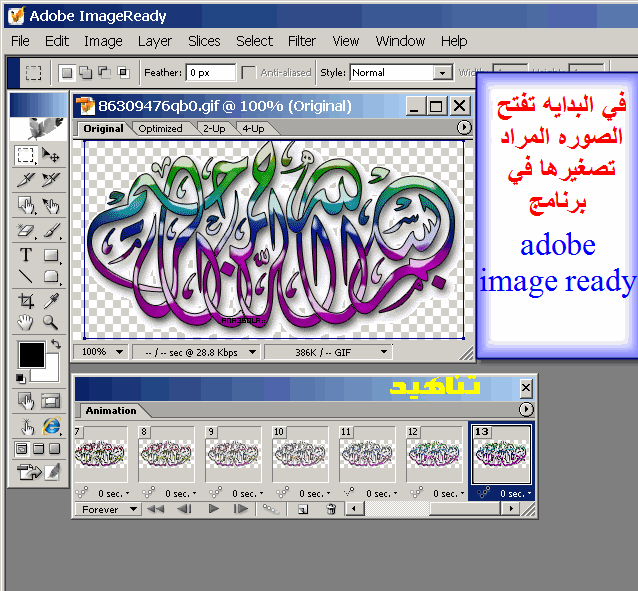Play the animation

point(214,509)
